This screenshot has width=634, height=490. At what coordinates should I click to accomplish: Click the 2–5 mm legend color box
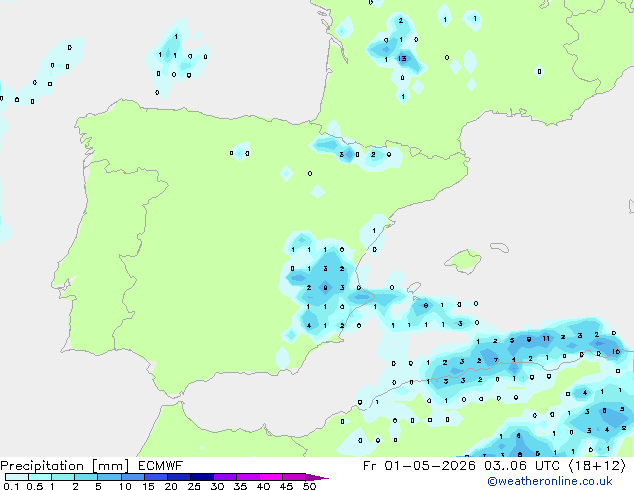click(x=86, y=477)
